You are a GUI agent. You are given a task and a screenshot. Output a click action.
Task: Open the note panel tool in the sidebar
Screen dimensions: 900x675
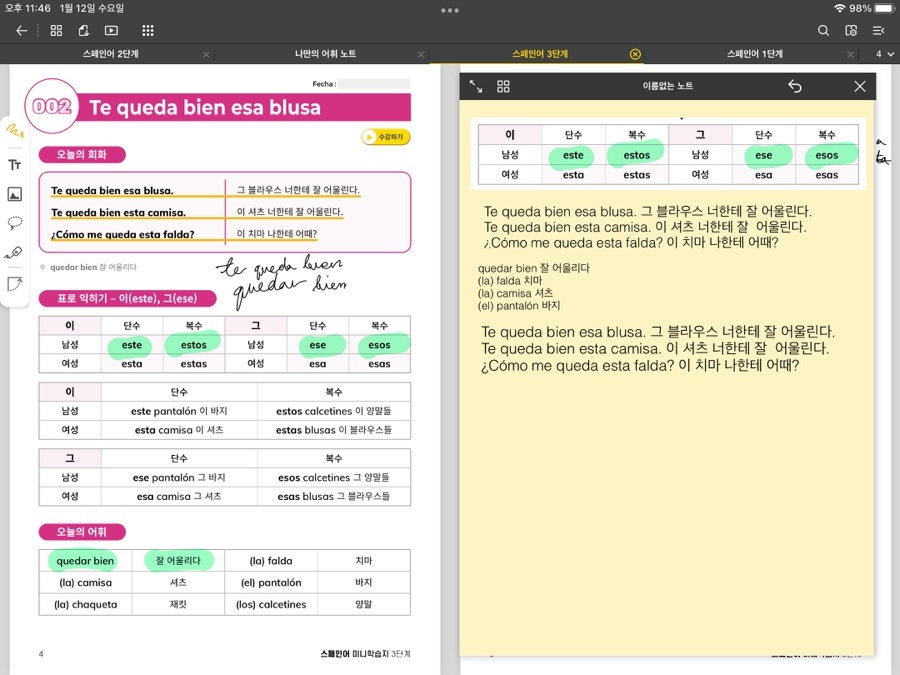coord(15,284)
